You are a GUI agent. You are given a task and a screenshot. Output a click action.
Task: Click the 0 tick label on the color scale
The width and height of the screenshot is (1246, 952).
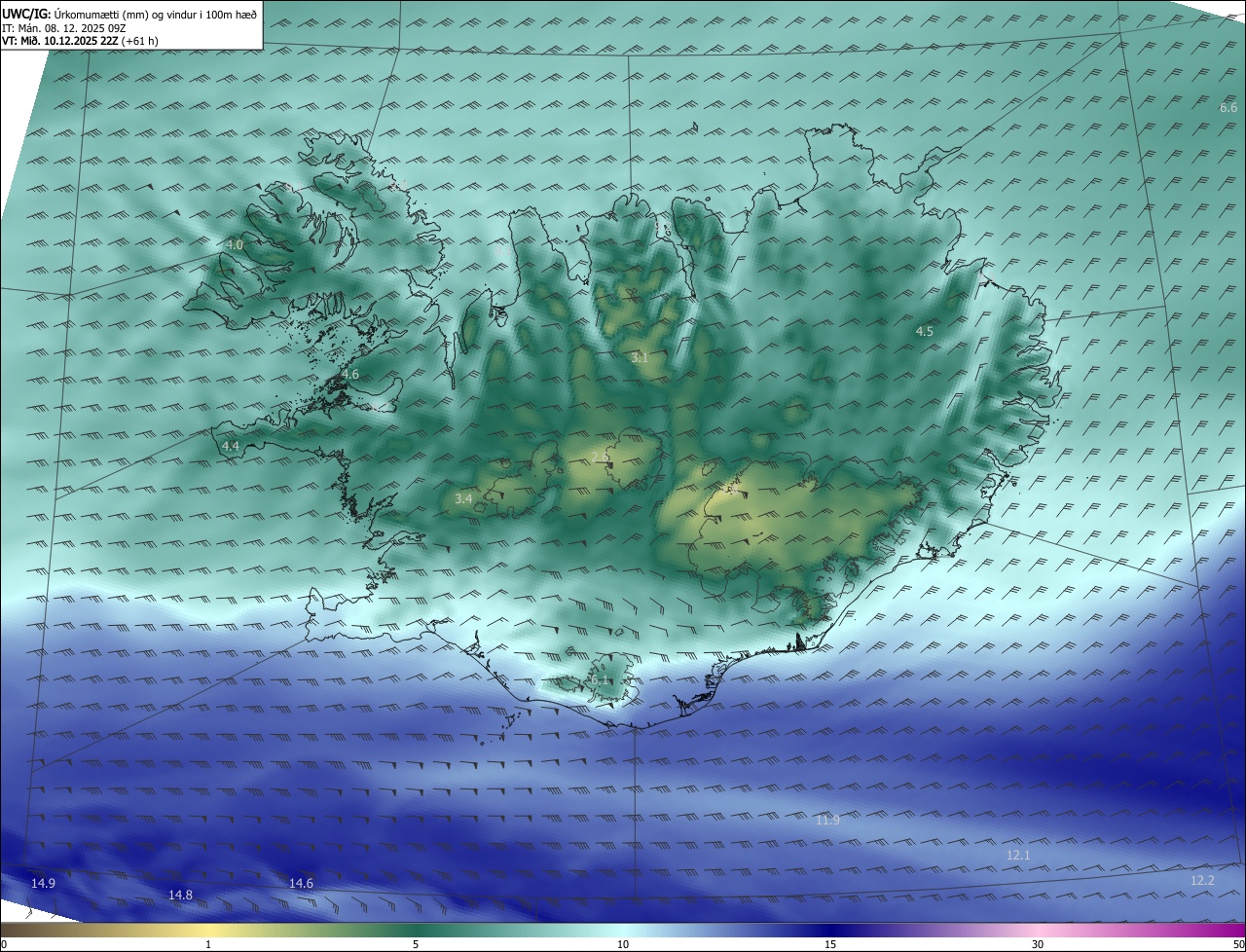click(x=4, y=944)
